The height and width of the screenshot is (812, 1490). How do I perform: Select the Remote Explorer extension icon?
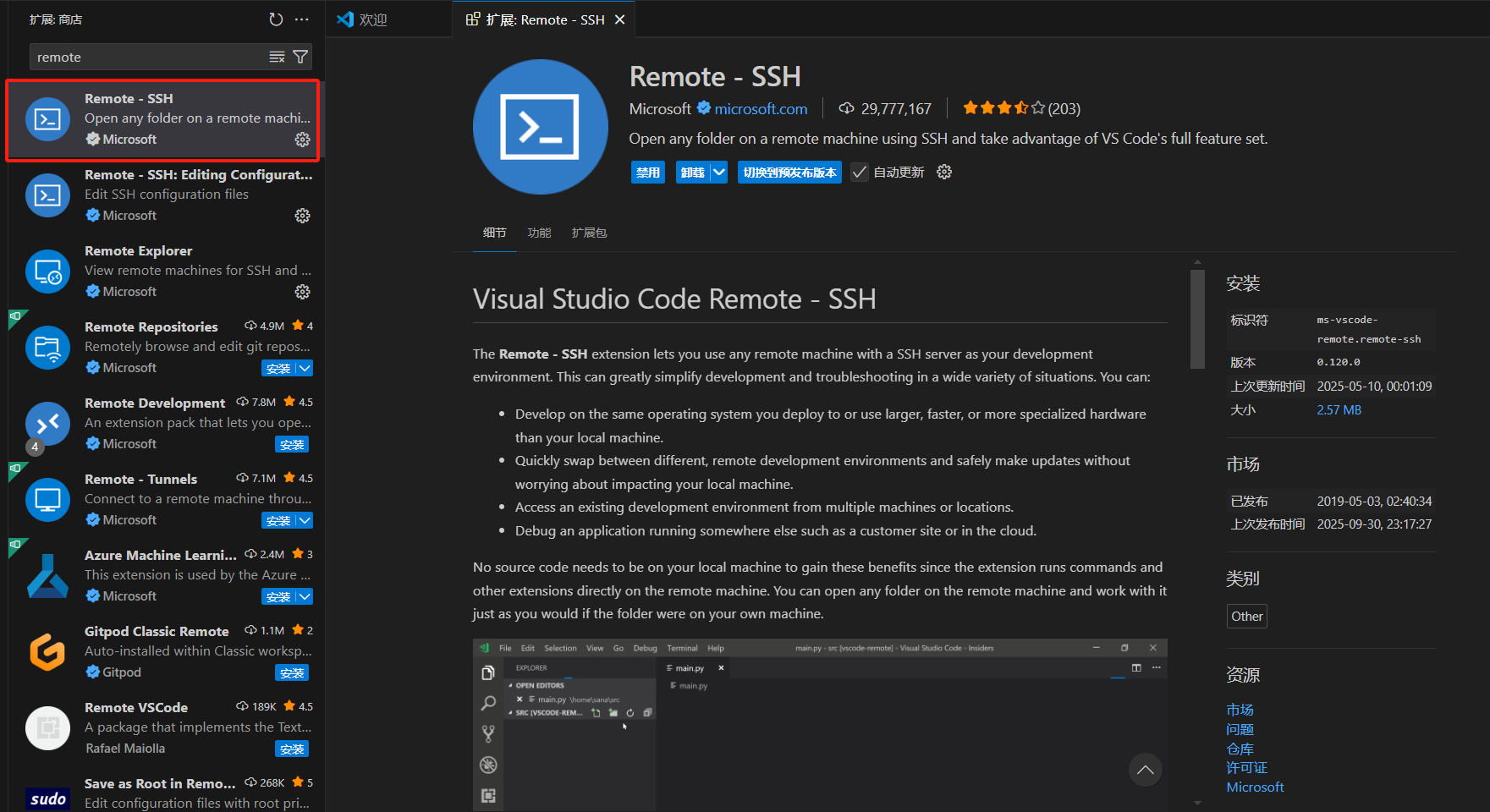(47, 272)
